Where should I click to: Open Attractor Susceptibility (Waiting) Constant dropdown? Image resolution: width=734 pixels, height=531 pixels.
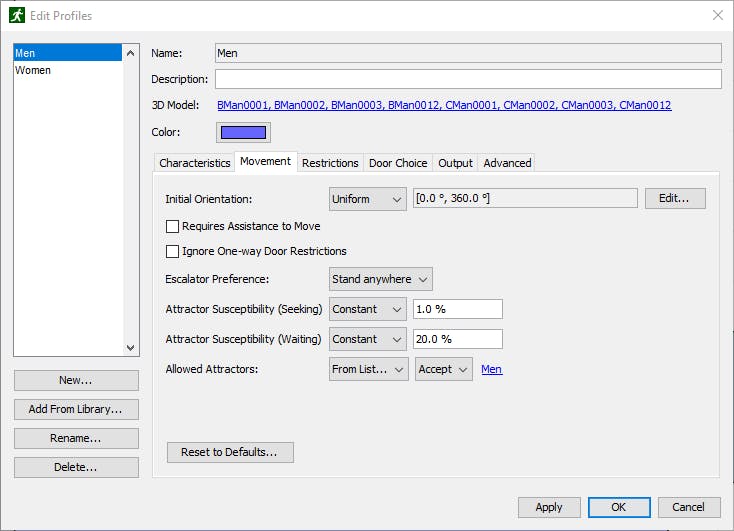pyautogui.click(x=367, y=339)
